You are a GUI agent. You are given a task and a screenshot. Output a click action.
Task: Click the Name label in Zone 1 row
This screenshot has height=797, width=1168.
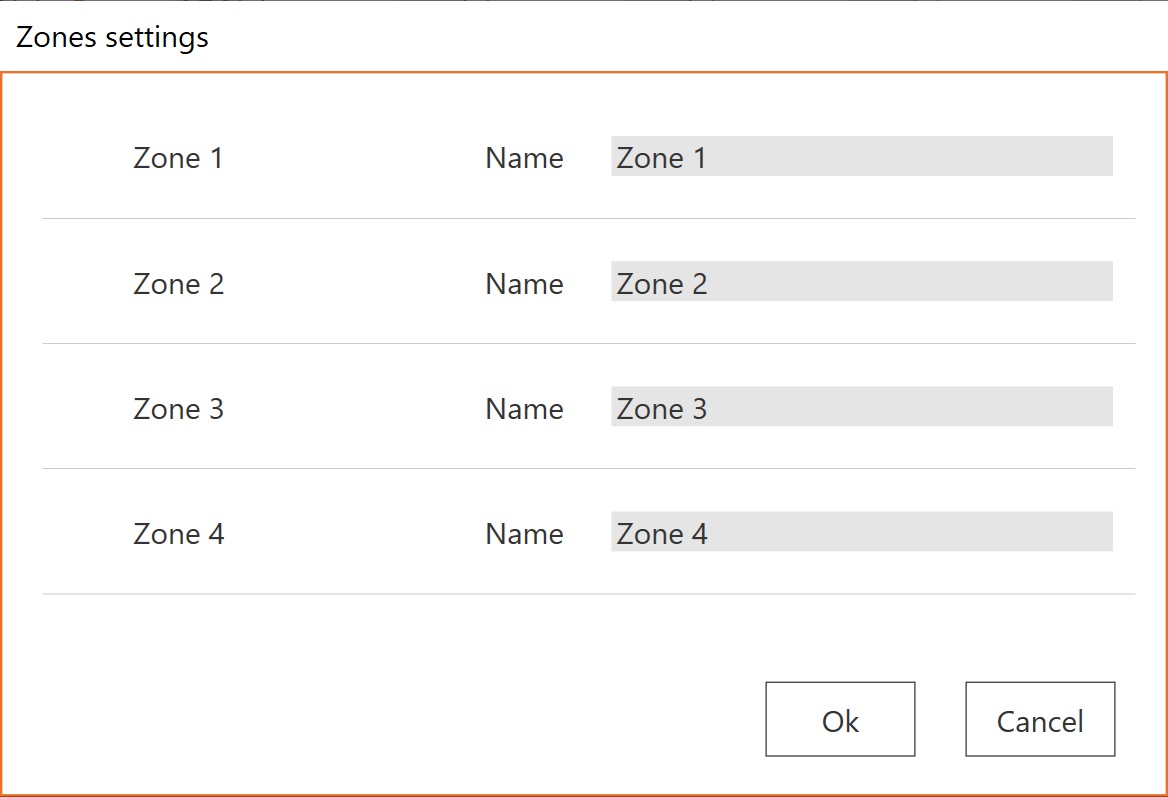[524, 158]
